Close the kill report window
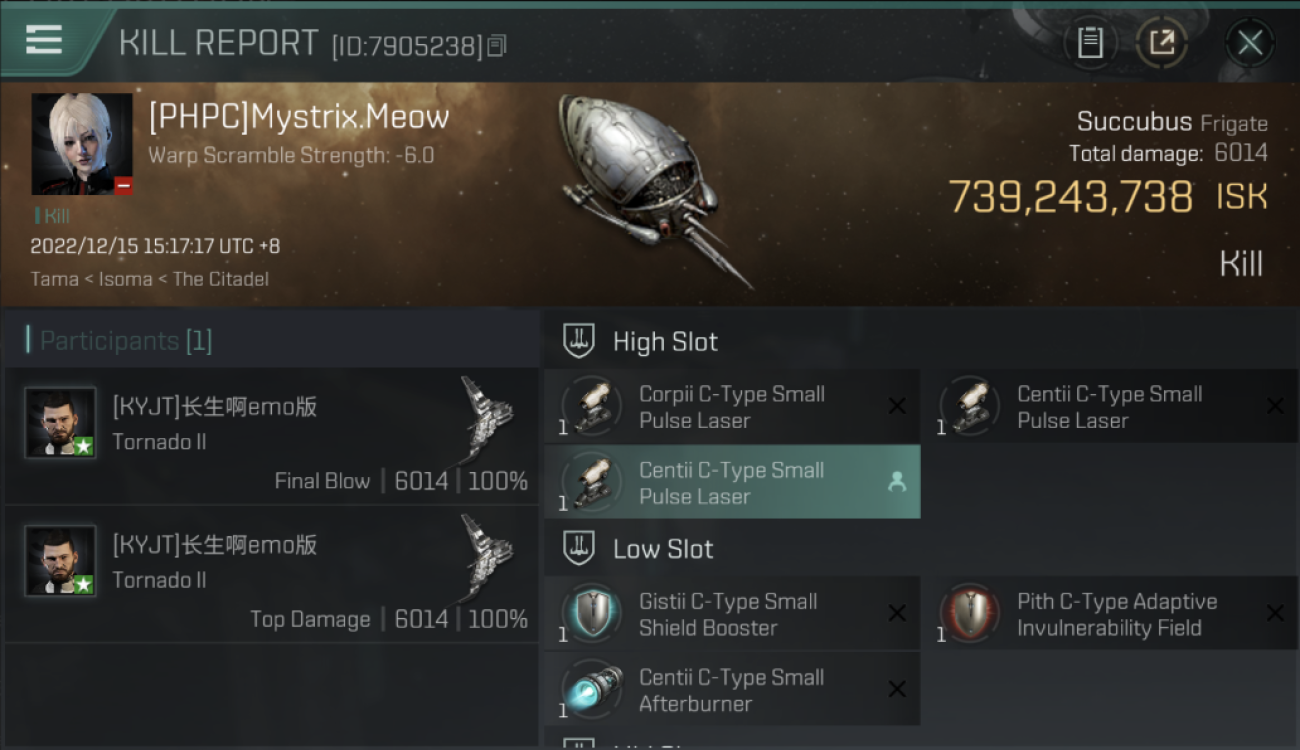The image size is (1300, 750). click(x=1249, y=43)
